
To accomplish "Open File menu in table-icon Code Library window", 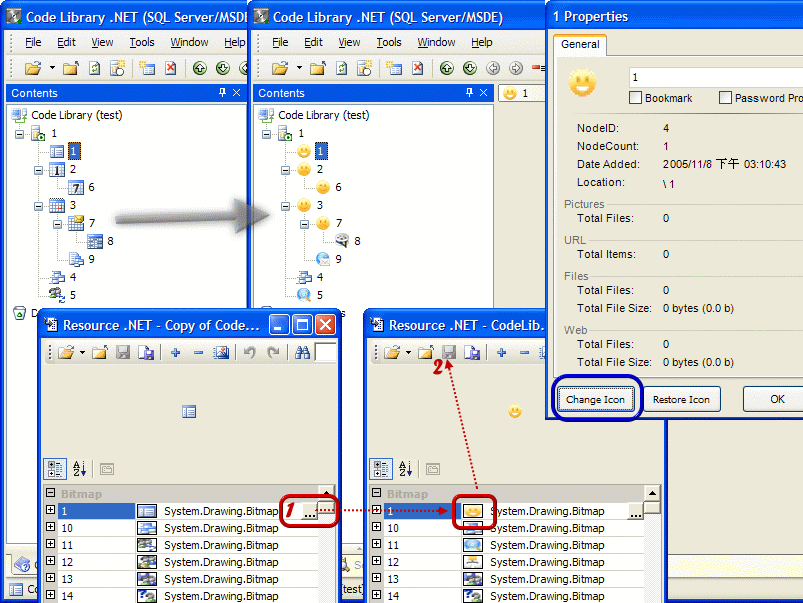I will [x=33, y=42].
